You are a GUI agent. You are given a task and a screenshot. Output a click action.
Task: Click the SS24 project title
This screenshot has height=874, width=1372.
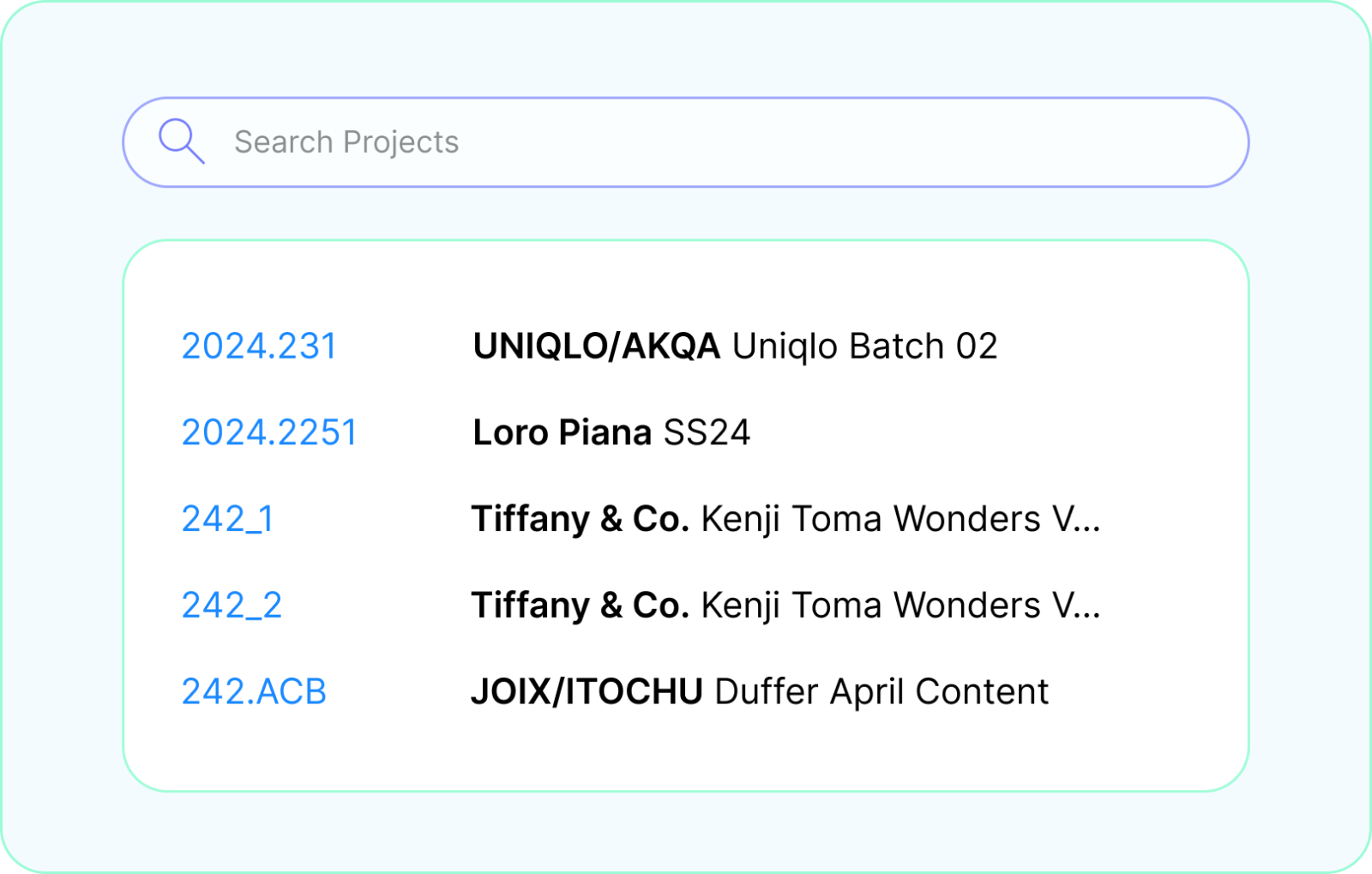[x=707, y=432]
